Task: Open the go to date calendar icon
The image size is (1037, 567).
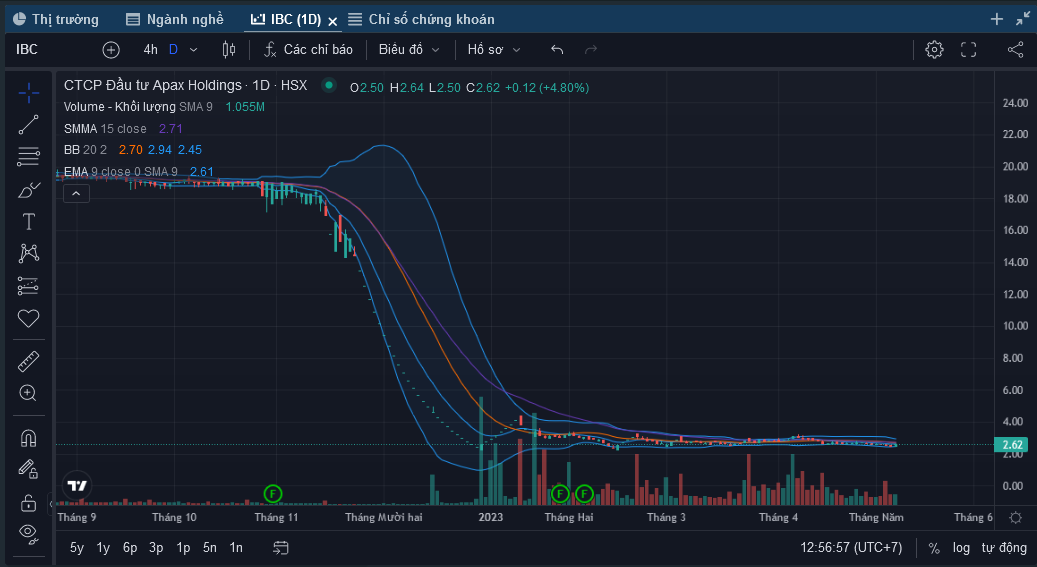Action: pos(281,548)
